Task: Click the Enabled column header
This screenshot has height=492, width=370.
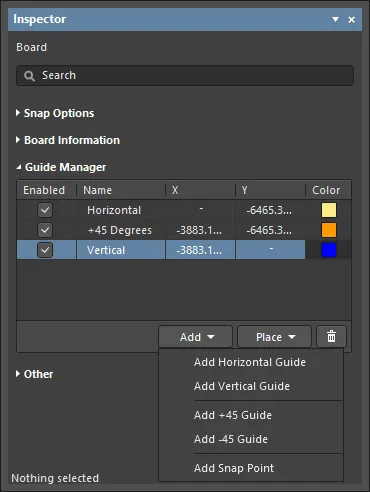Action: coord(44,190)
